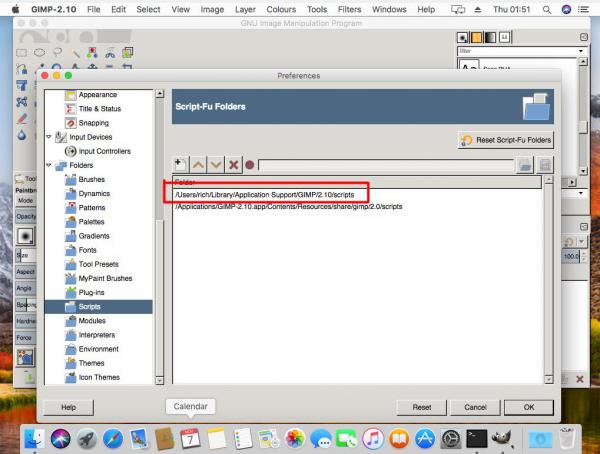Click the Opacity slider in tool options
Viewport: 600px width, 454px height.
point(25,216)
